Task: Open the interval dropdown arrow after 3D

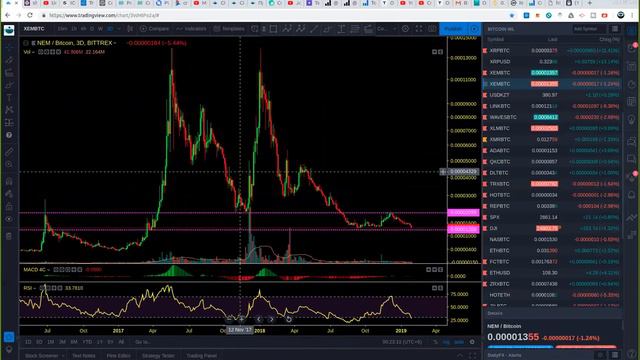Action: [x=119, y=29]
